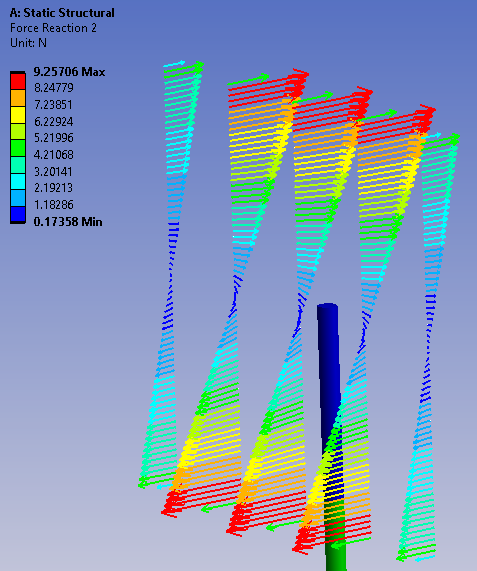
Task: Click the dark blue legend color band
Action: point(18,215)
